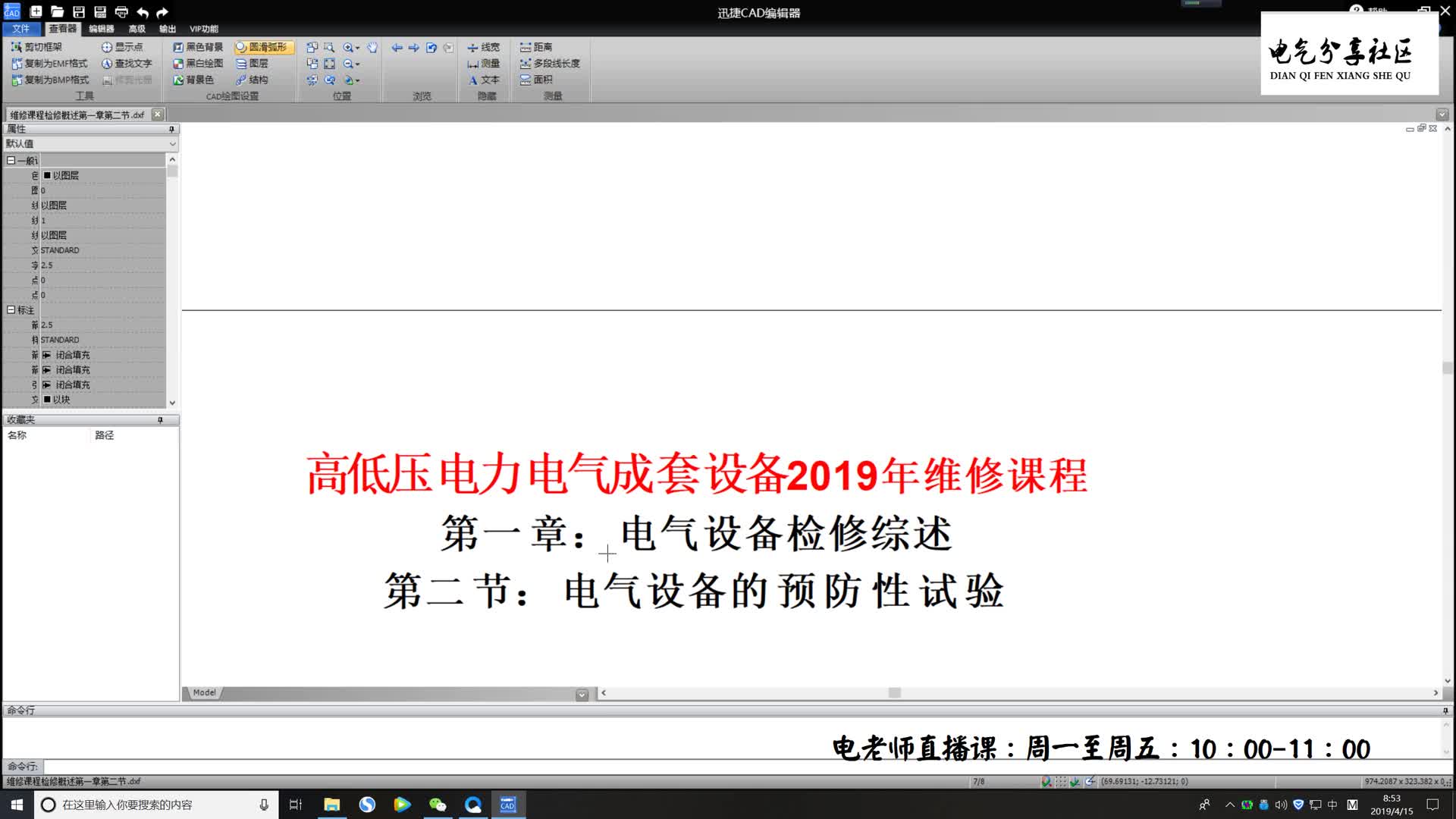This screenshot has width=1456, height=819.
Task: Toggle the grid dots icon in the status bar
Action: coord(1061,781)
